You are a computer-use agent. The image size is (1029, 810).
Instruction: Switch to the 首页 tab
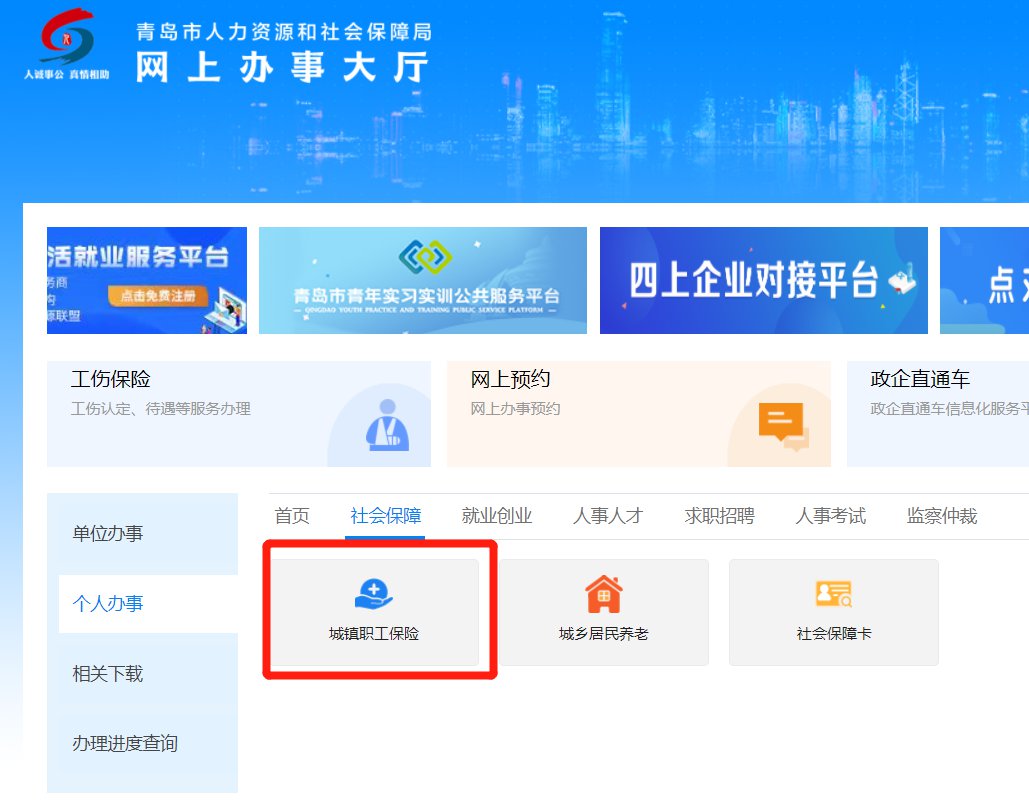(292, 516)
